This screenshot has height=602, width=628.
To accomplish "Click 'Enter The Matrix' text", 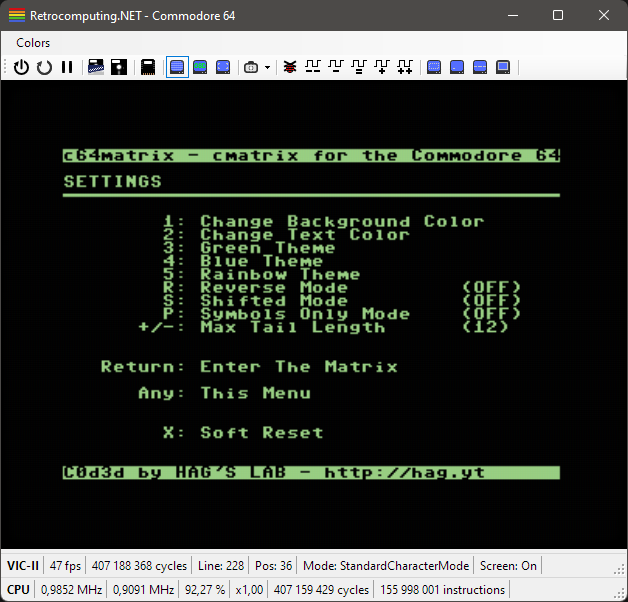I will (x=298, y=367).
